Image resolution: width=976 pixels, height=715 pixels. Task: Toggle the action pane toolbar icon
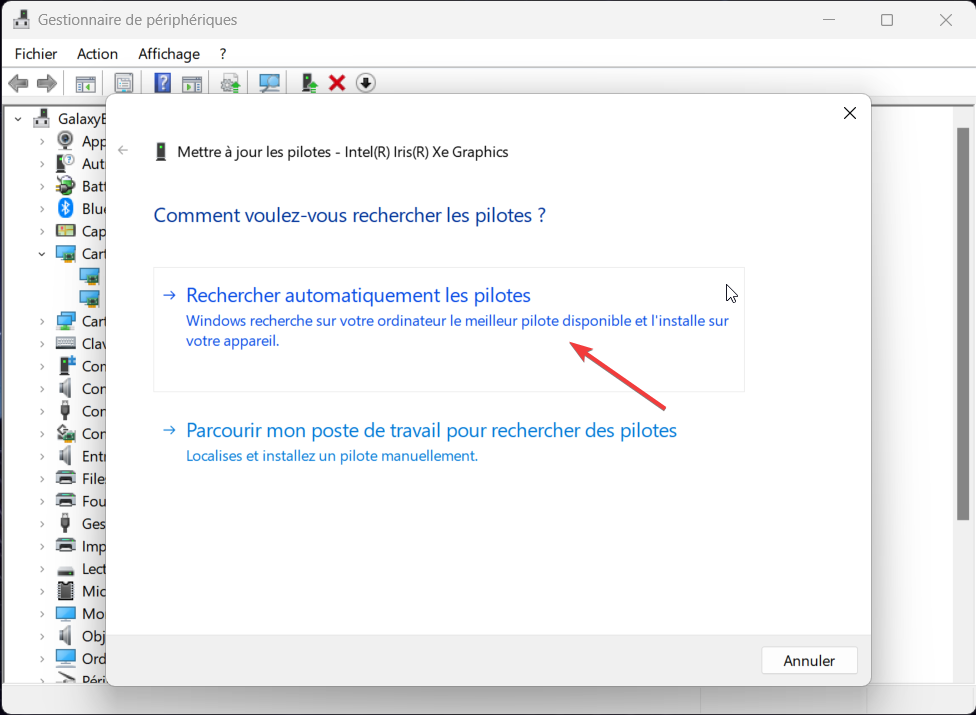point(192,83)
